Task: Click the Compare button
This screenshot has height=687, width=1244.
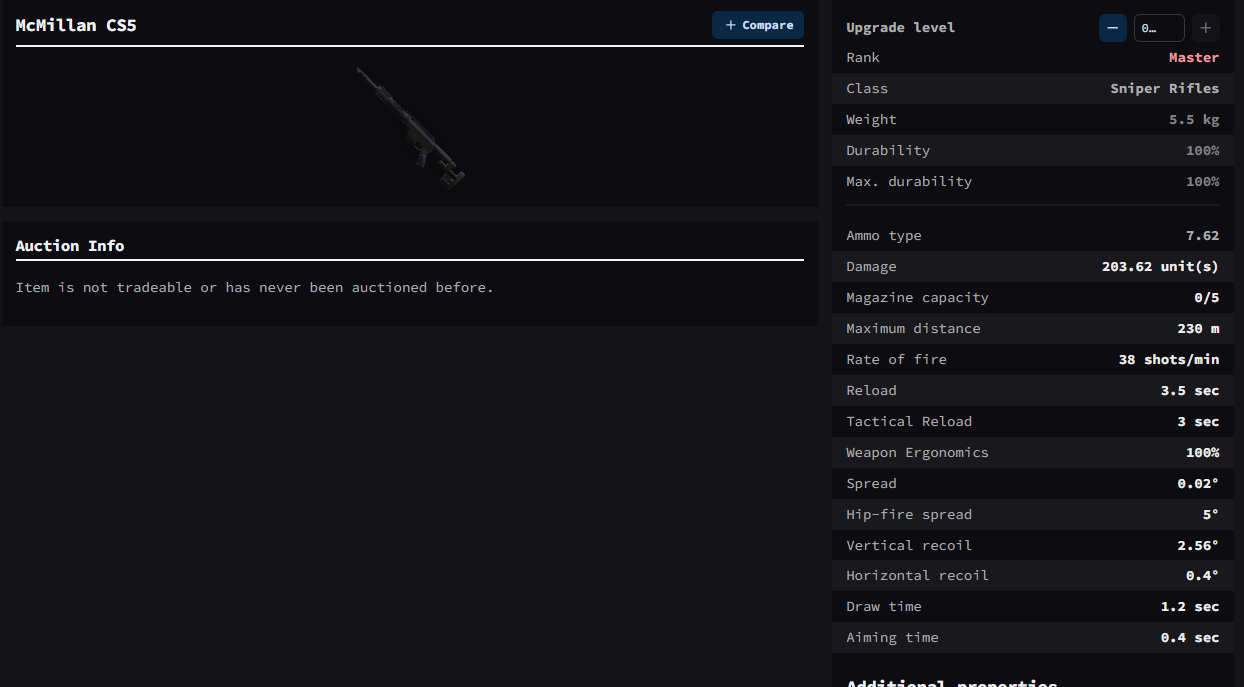Action: (x=757, y=25)
